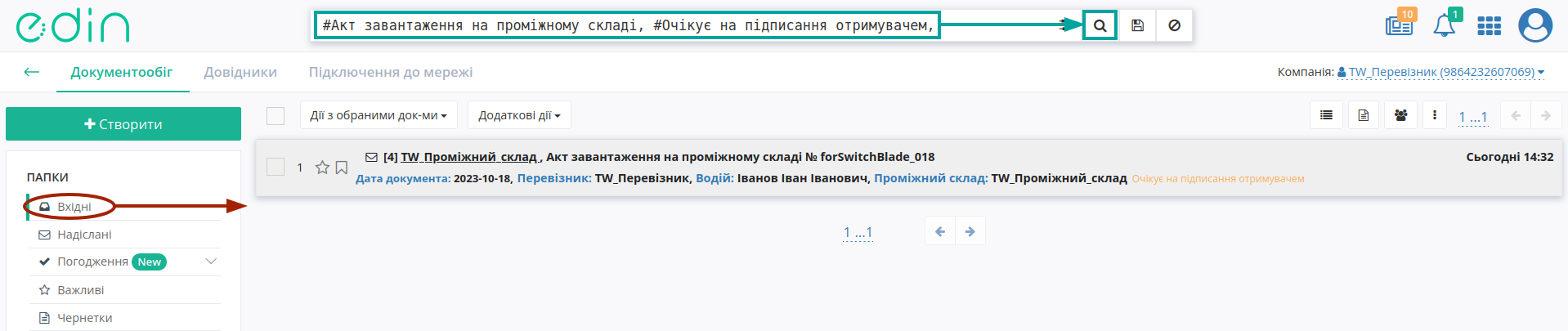Open Підключення до мережі tab
Viewport: 1568px width, 331px height.
[391, 72]
